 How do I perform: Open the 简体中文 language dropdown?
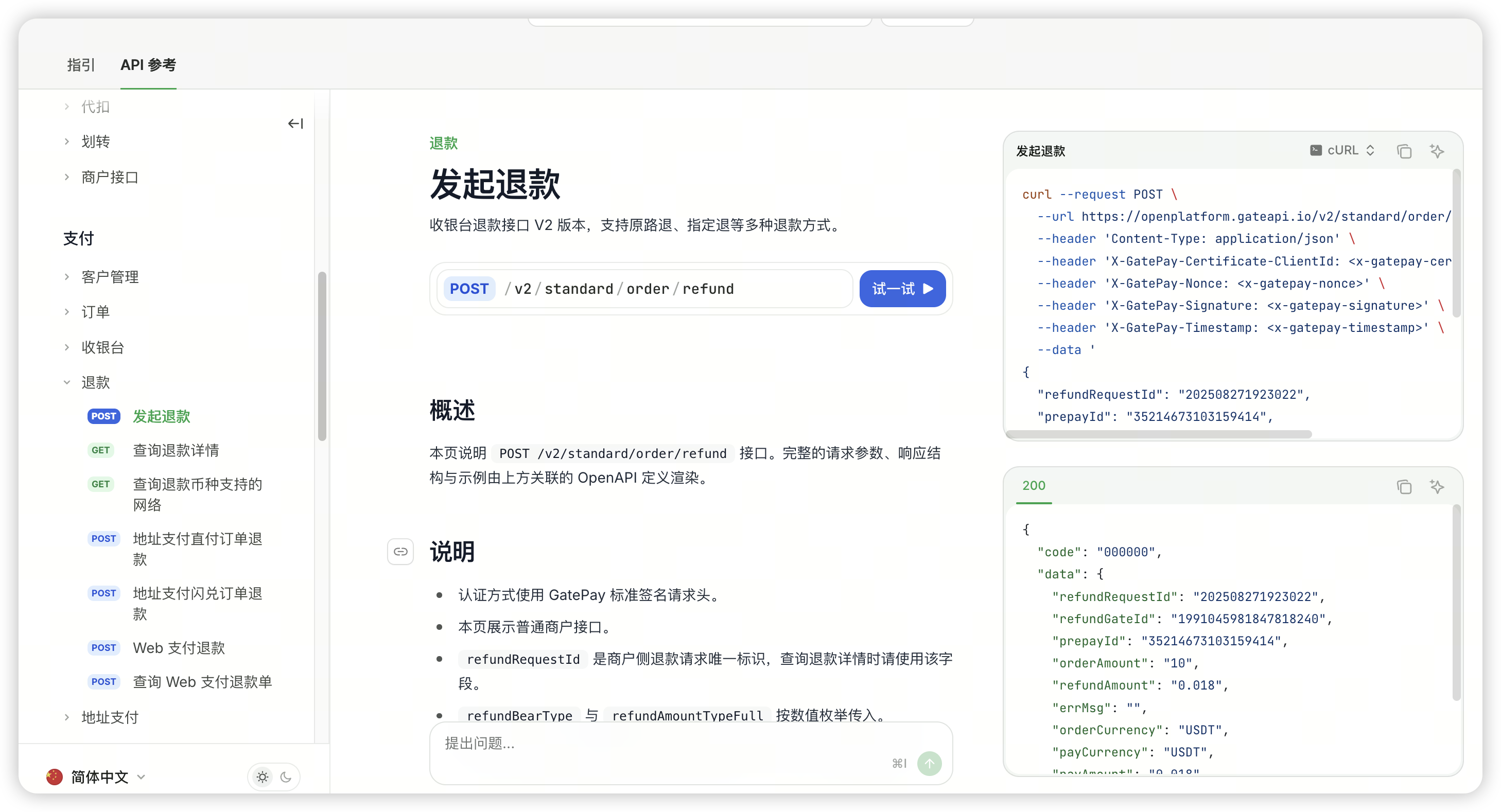click(x=96, y=776)
